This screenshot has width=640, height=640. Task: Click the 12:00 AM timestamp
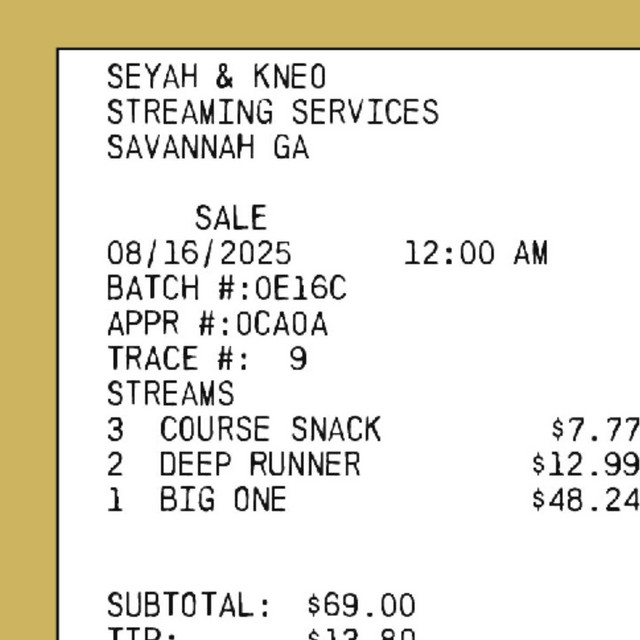pyautogui.click(x=476, y=253)
